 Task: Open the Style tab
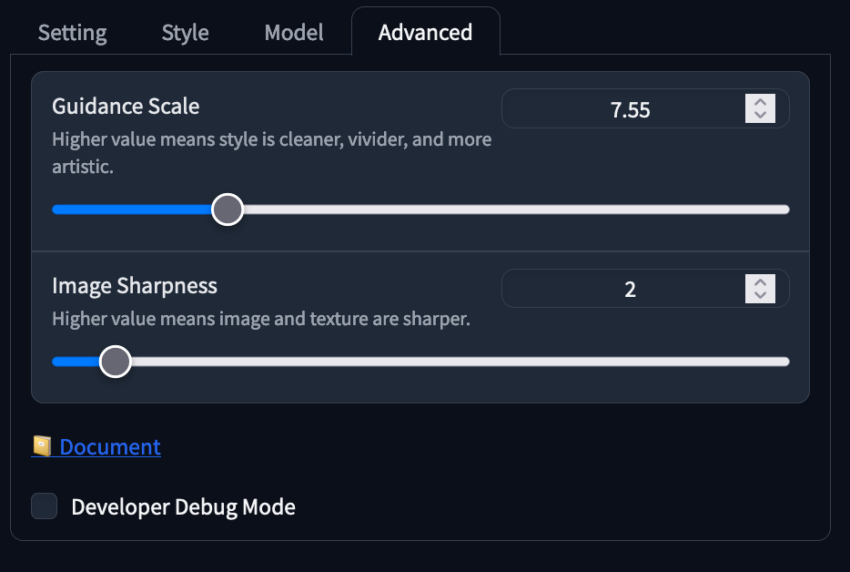(185, 33)
